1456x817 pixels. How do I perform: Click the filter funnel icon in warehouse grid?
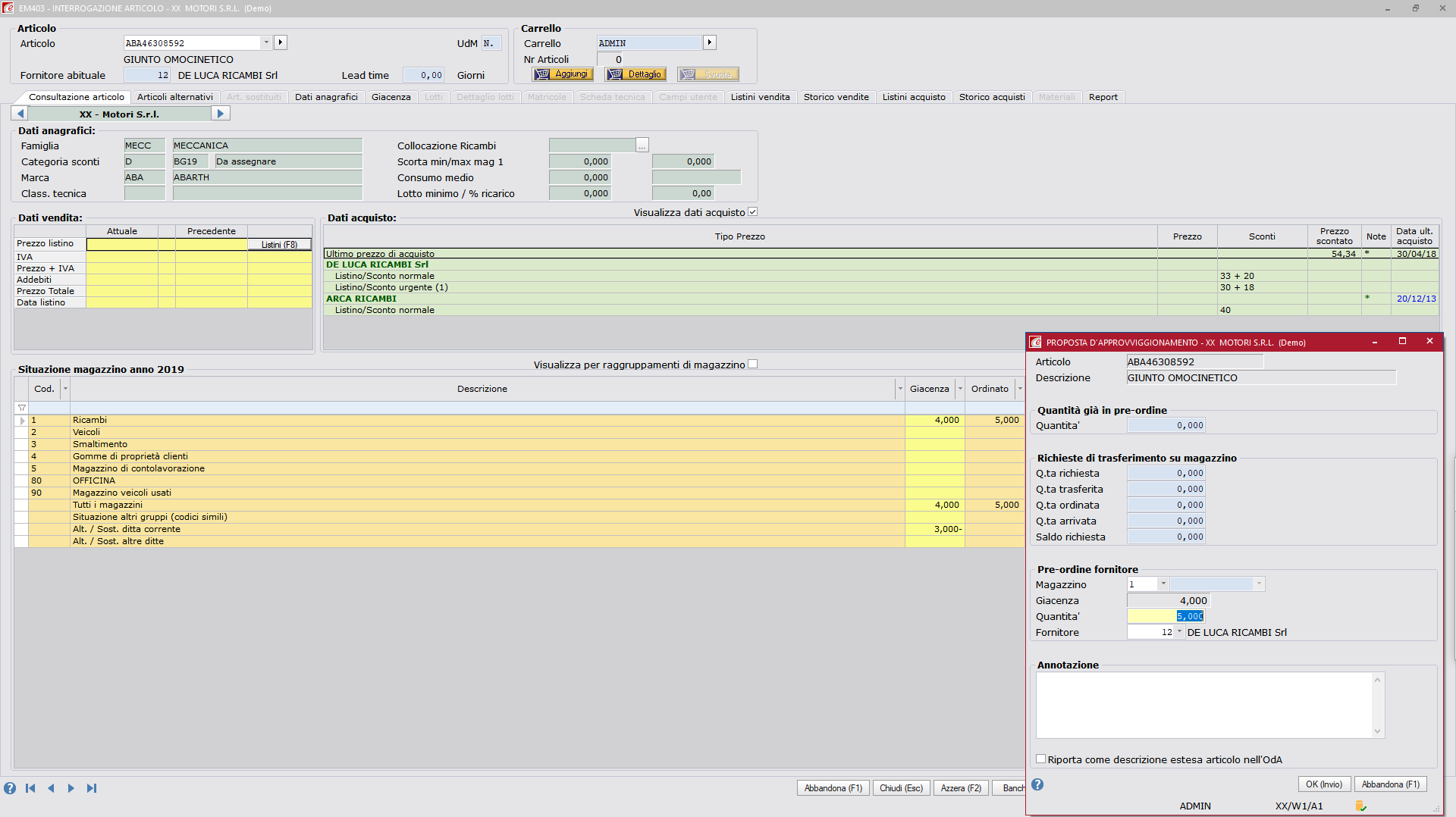pos(22,408)
